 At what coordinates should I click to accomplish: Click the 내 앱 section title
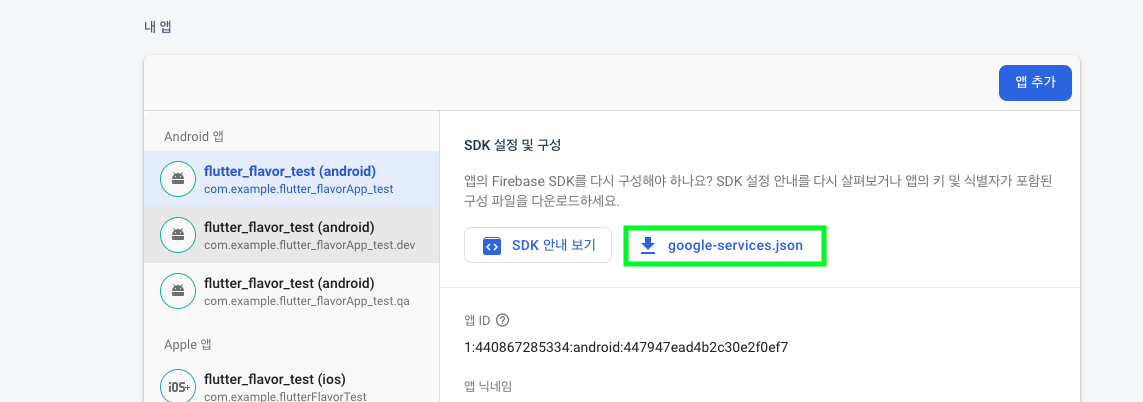pyautogui.click(x=157, y=28)
